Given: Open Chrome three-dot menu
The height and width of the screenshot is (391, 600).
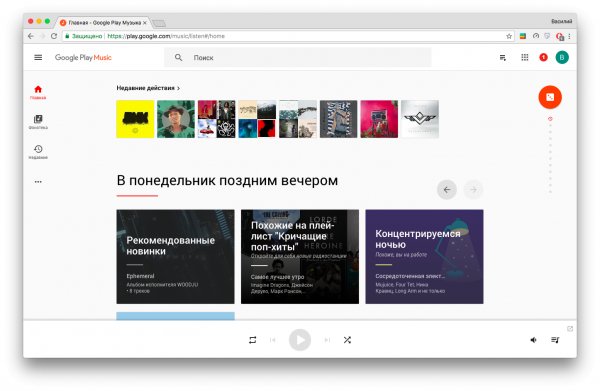Looking at the screenshot, I should (569, 36).
